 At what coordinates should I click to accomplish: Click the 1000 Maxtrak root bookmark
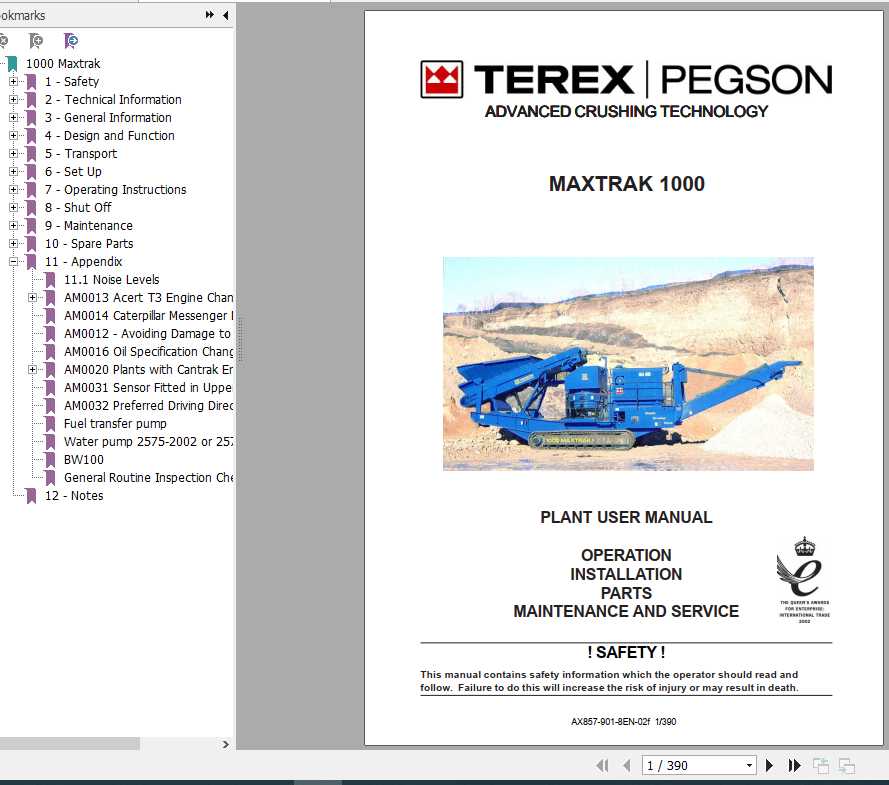click(x=64, y=63)
